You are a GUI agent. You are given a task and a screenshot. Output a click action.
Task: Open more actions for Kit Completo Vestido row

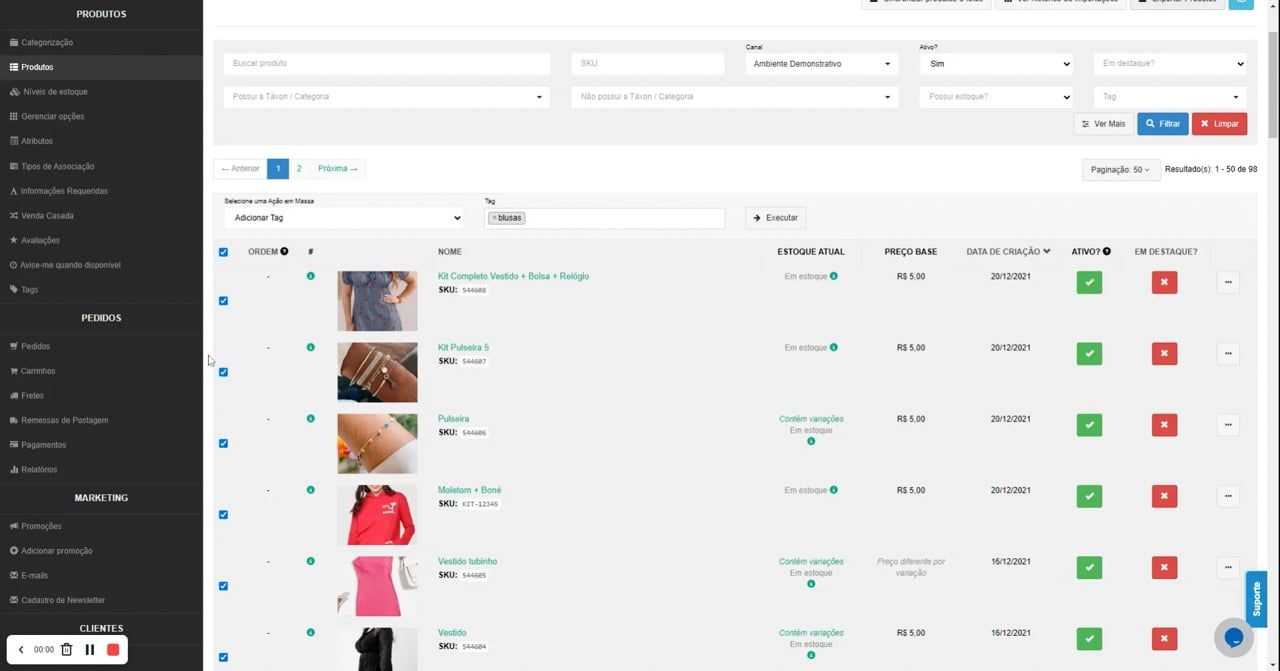tap(1228, 282)
